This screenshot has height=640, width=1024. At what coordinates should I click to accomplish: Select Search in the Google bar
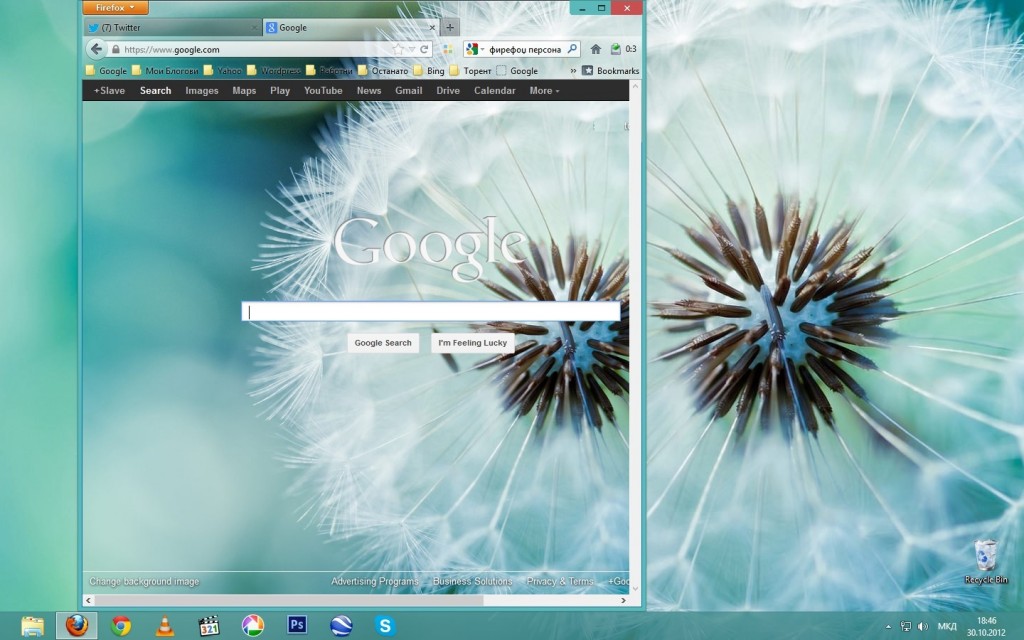coord(155,91)
